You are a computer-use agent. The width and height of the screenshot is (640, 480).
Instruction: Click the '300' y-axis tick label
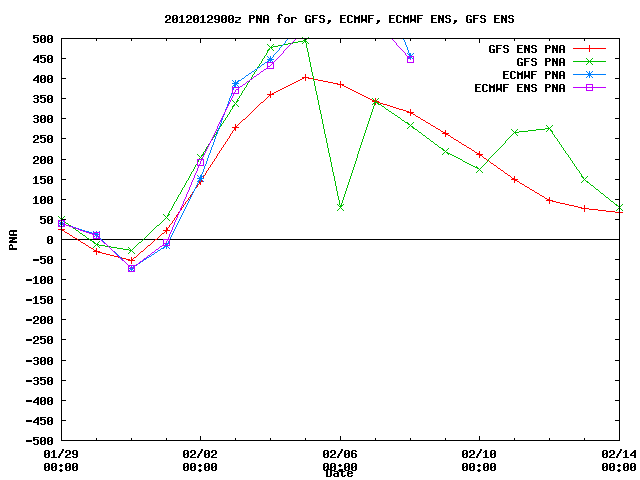point(43,119)
